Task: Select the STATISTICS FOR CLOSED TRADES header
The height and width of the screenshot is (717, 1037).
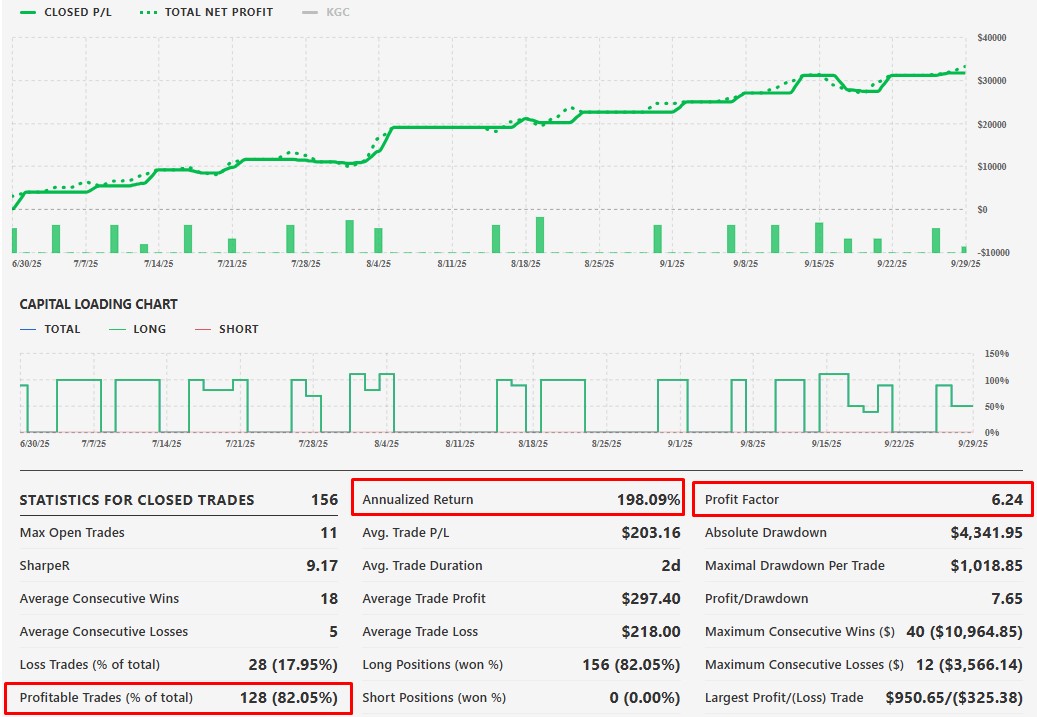Action: click(137, 500)
